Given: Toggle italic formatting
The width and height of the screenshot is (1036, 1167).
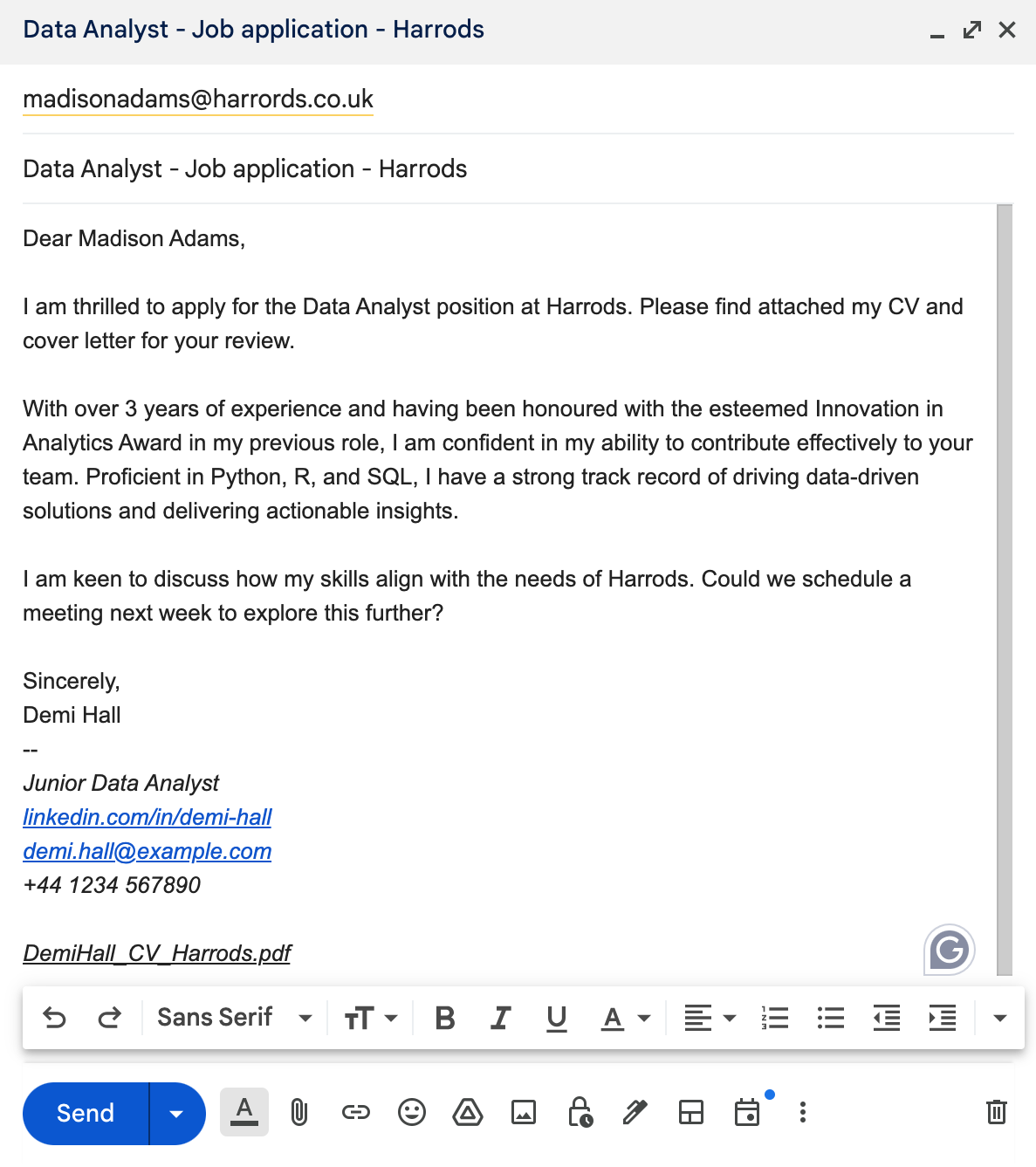Looking at the screenshot, I should (500, 1017).
